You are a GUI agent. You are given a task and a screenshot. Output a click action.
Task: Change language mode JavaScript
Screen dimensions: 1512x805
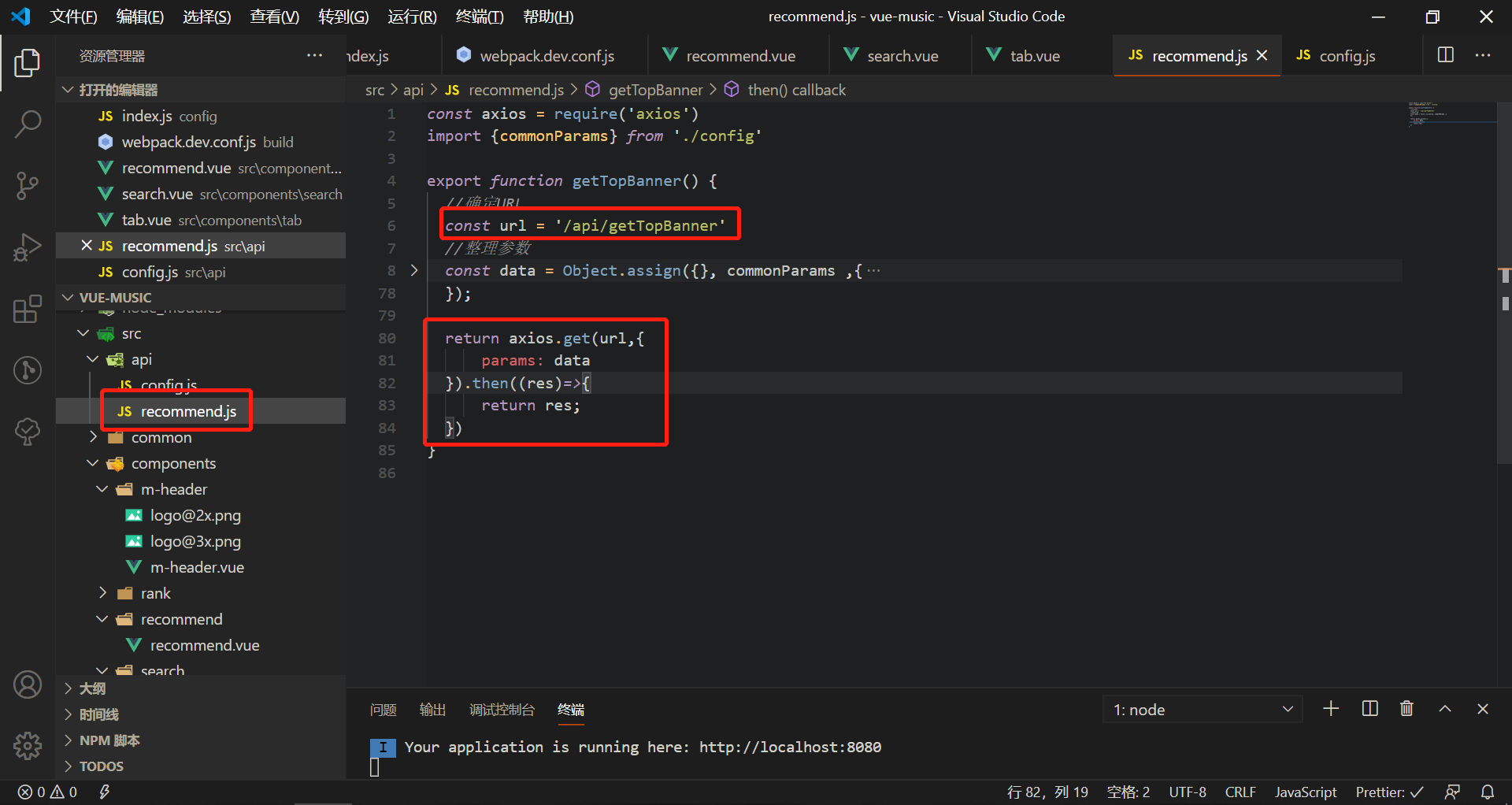point(1306,792)
